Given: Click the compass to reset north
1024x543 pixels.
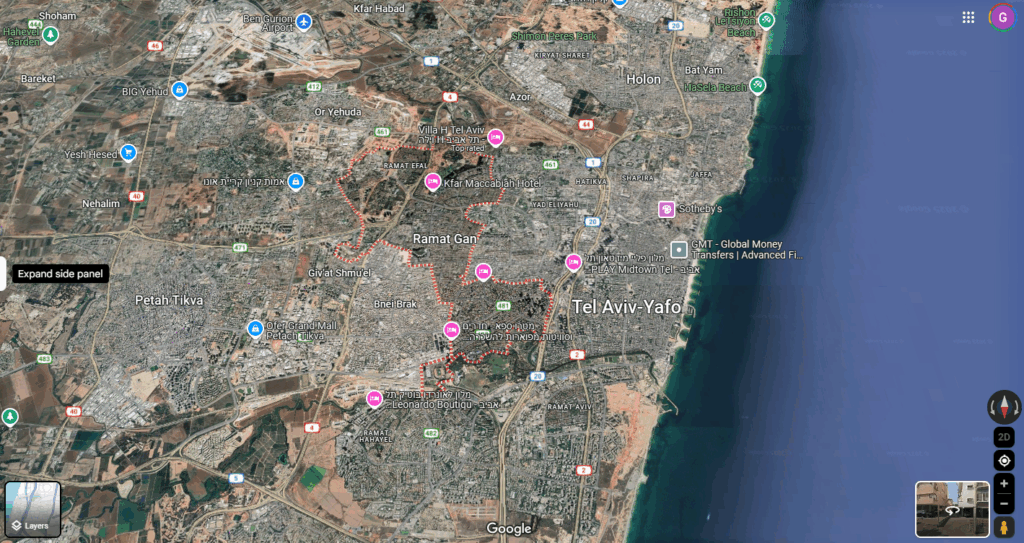Looking at the screenshot, I should click(x=1004, y=406).
